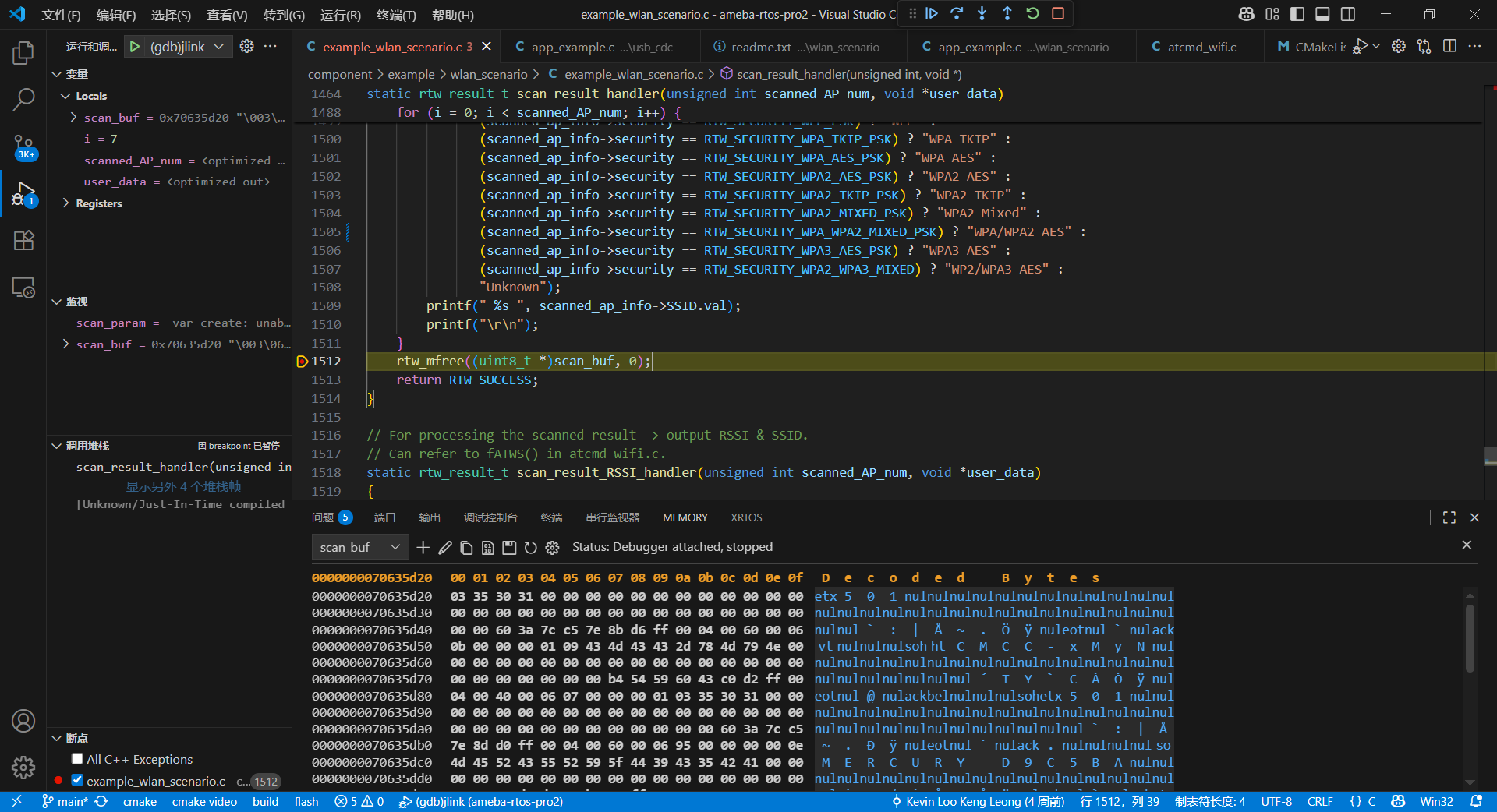This screenshot has height=812, width=1497.
Task: Click the build button in status bar
Action: pos(265,802)
